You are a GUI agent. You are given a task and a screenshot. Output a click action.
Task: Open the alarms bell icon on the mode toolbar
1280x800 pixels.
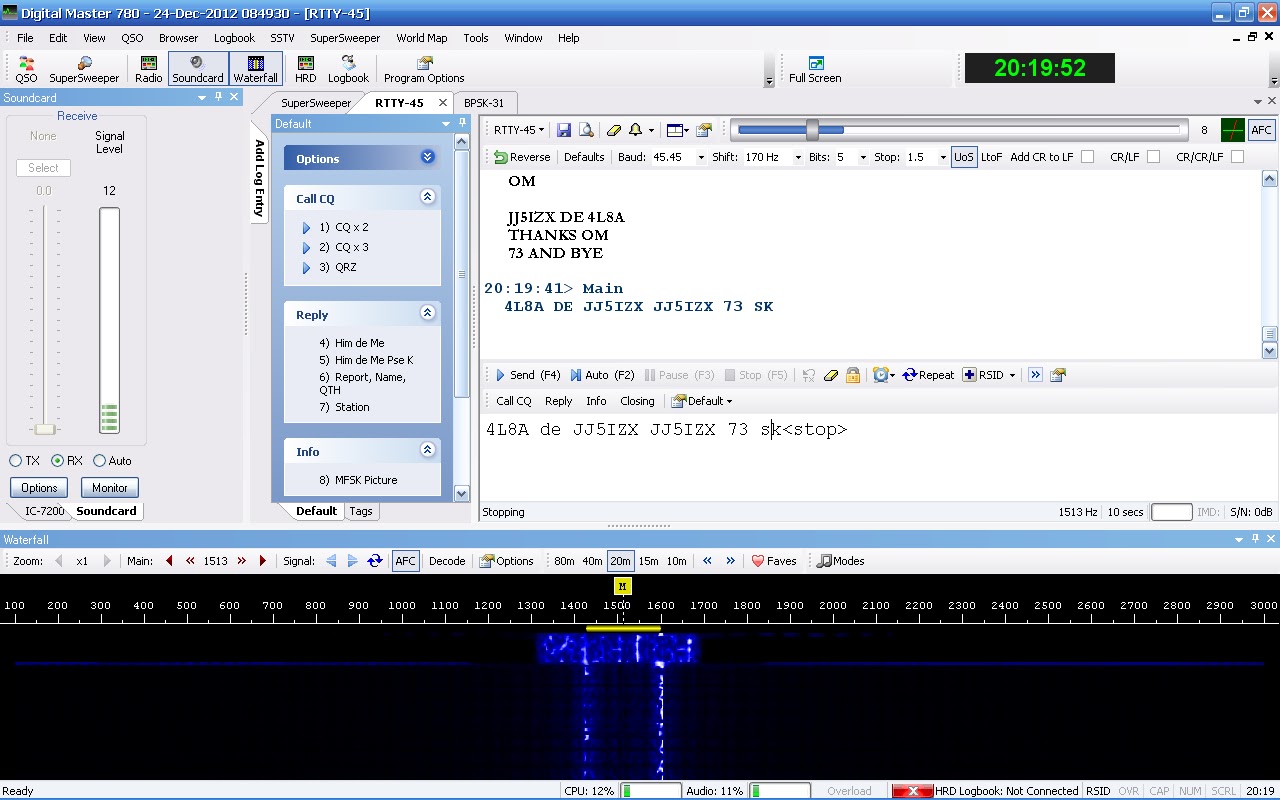click(x=634, y=130)
